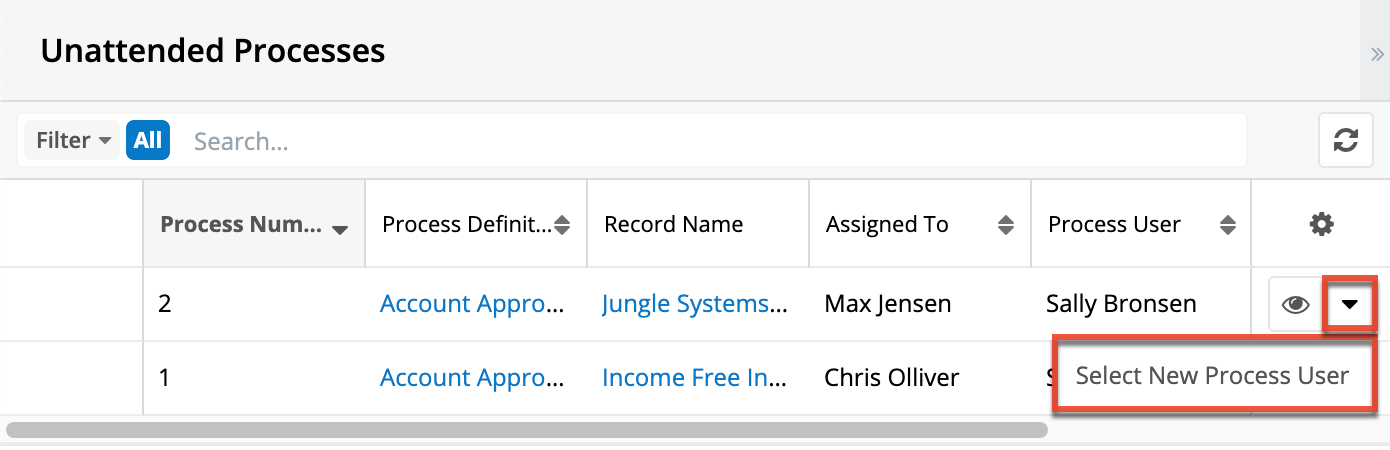Sort by the Assigned To column
This screenshot has width=1390, height=450.
1006,226
